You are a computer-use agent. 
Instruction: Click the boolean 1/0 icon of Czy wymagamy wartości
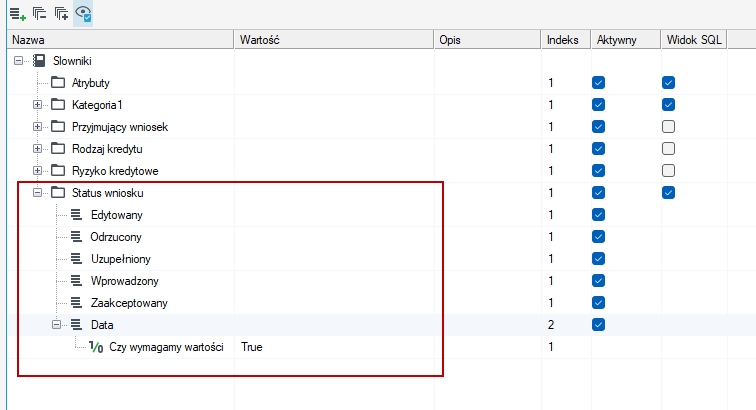click(x=96, y=347)
